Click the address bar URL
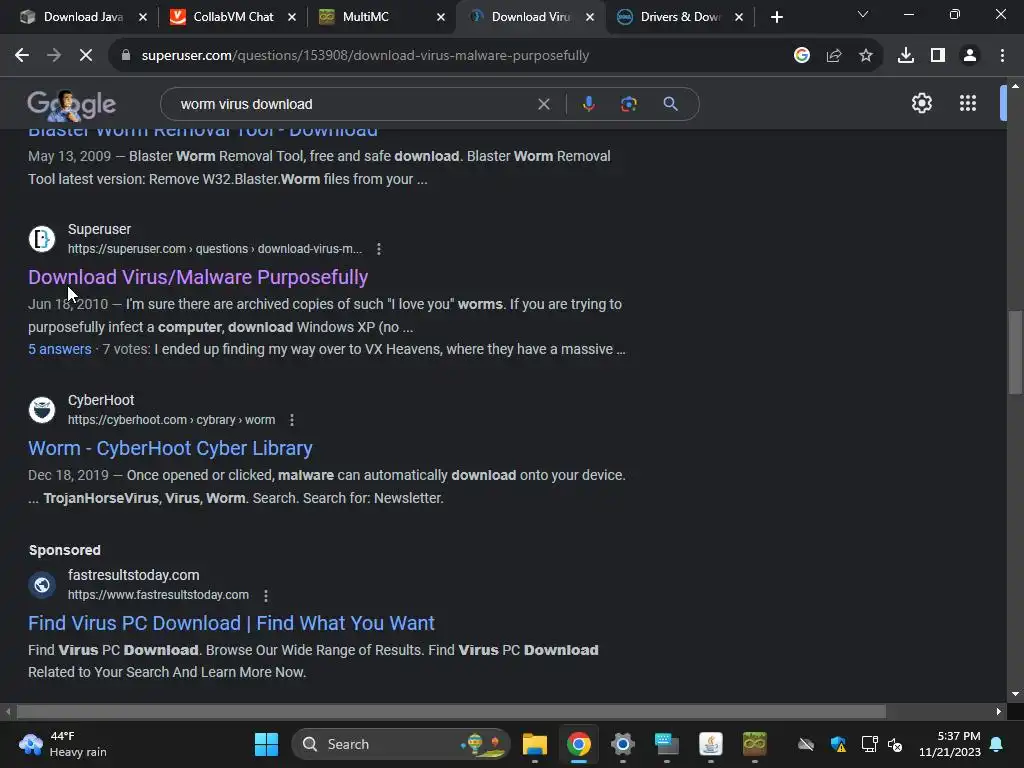This screenshot has height=768, width=1024. click(x=365, y=56)
